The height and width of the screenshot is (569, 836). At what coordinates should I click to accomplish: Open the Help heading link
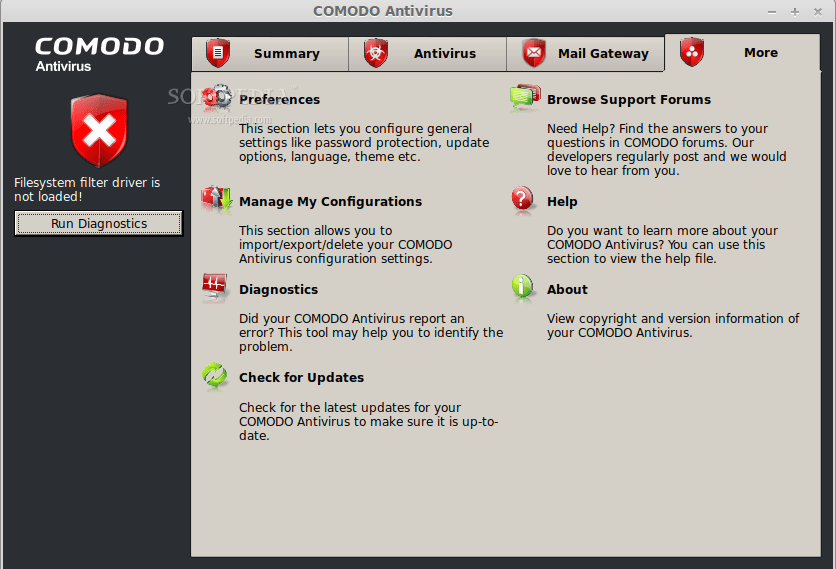pyautogui.click(x=562, y=202)
